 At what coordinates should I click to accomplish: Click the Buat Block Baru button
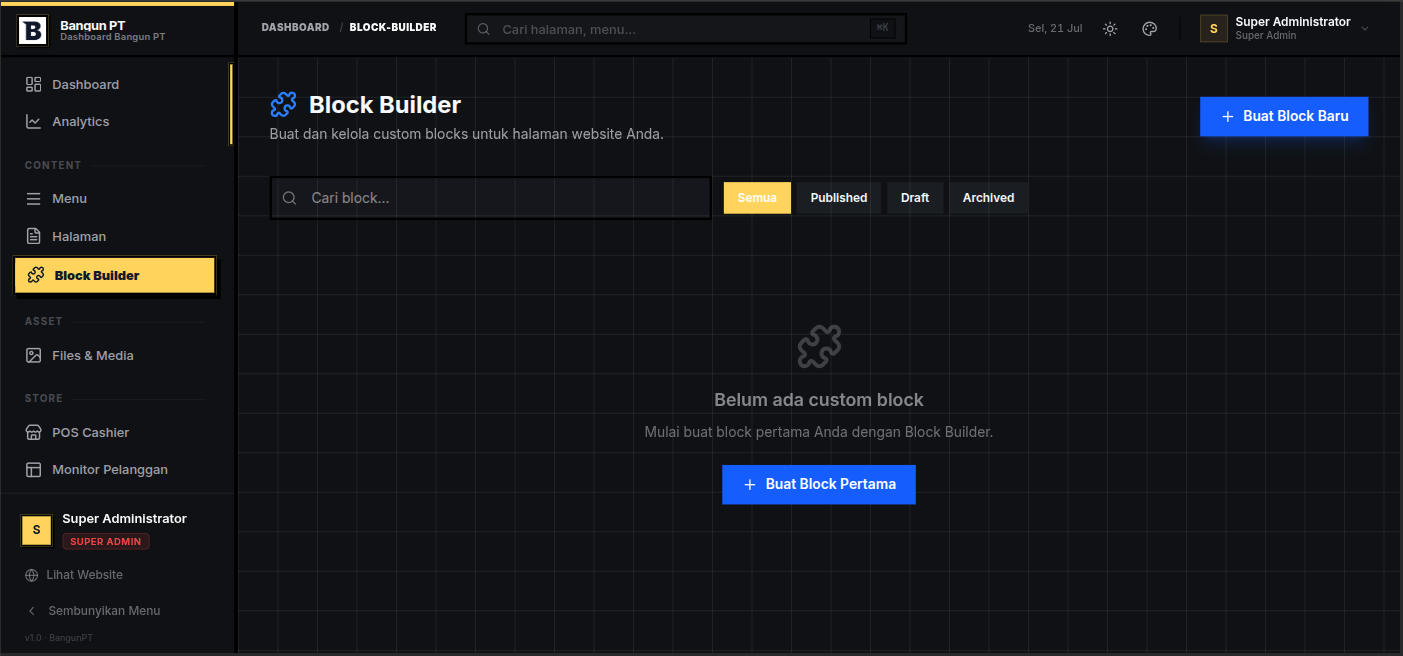1284,116
